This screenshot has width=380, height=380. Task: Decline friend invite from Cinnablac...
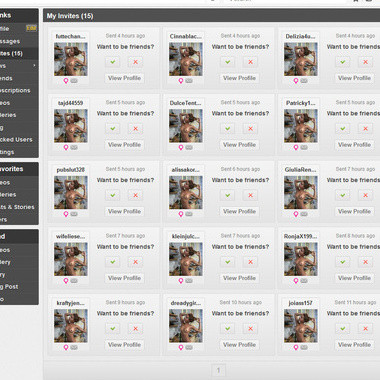click(250, 62)
